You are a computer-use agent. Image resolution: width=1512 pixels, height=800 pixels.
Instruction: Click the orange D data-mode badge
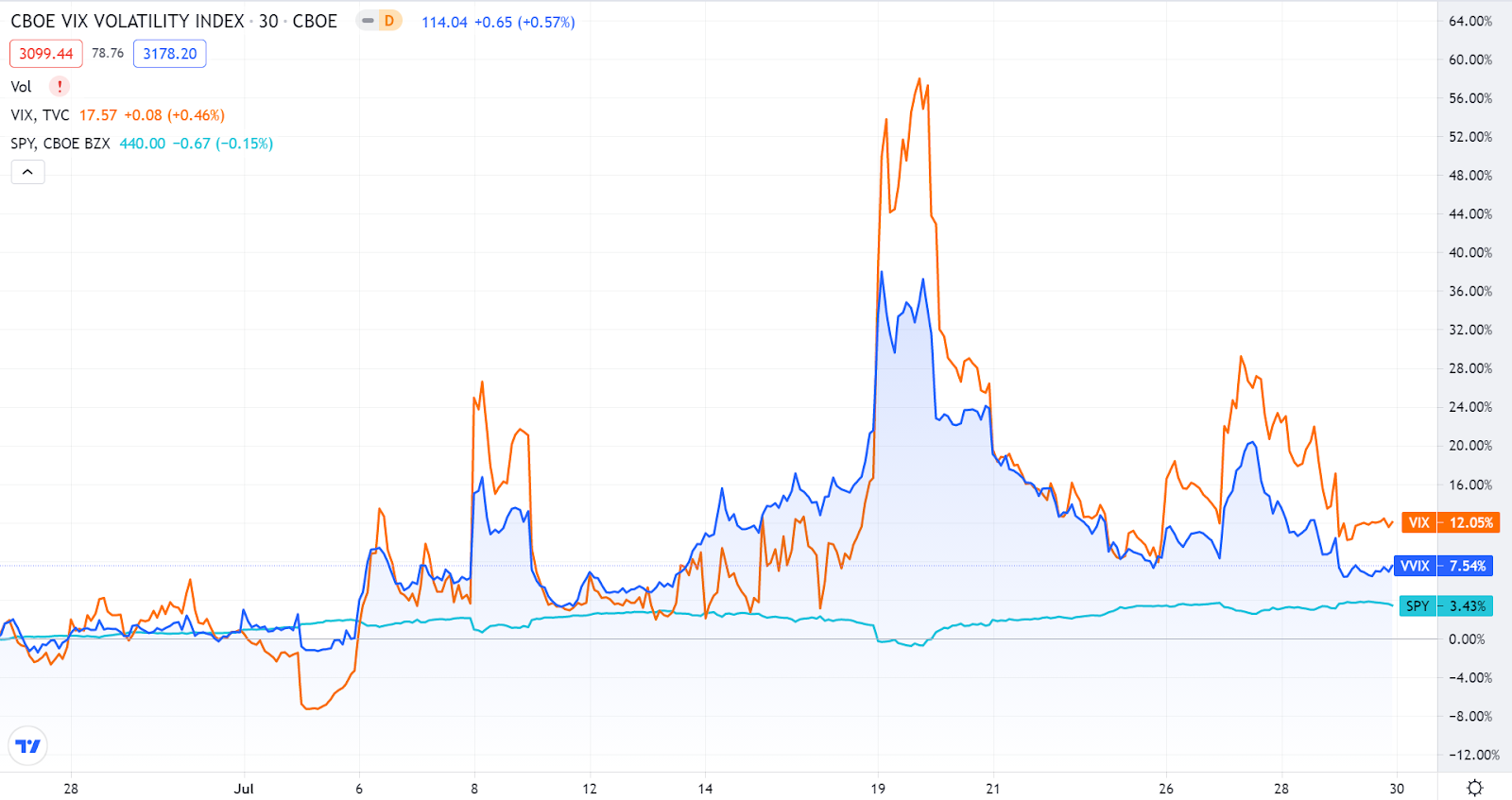(x=389, y=21)
